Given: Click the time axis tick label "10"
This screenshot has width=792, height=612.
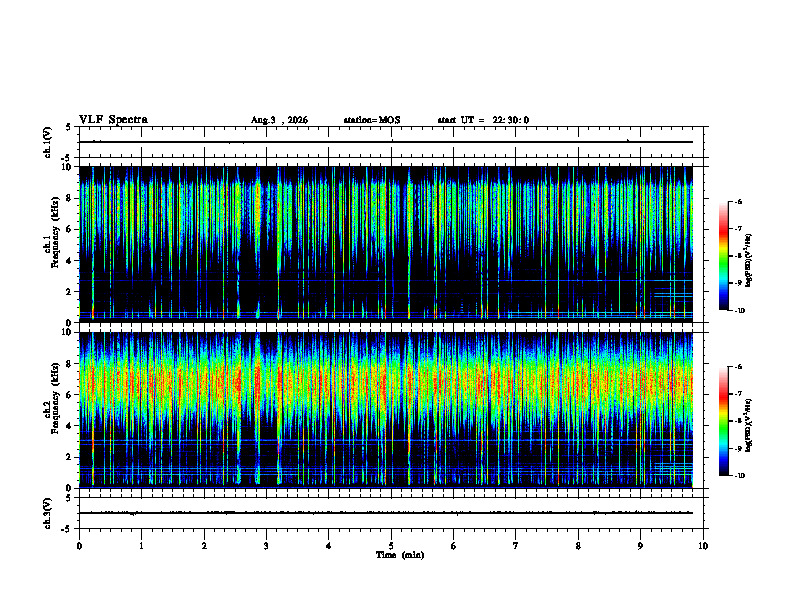Looking at the screenshot, I should point(703,546).
